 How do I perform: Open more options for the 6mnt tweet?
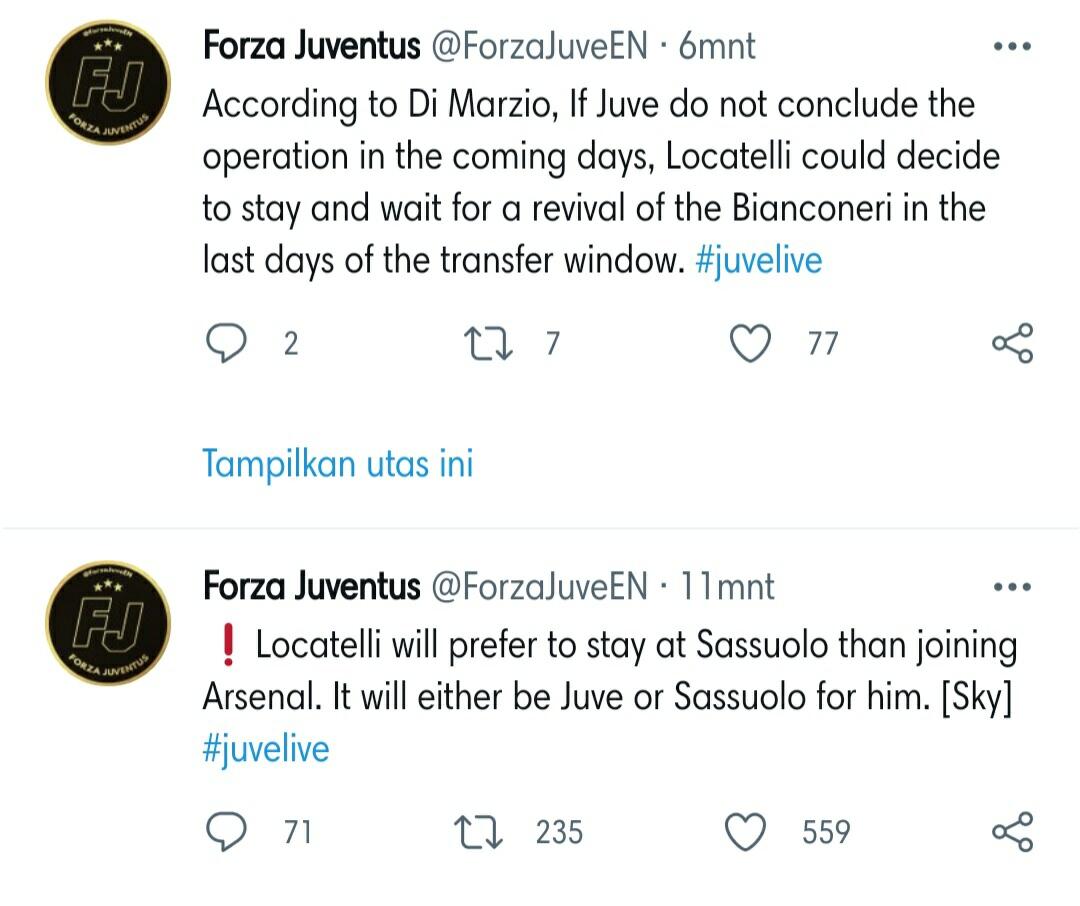[1011, 47]
